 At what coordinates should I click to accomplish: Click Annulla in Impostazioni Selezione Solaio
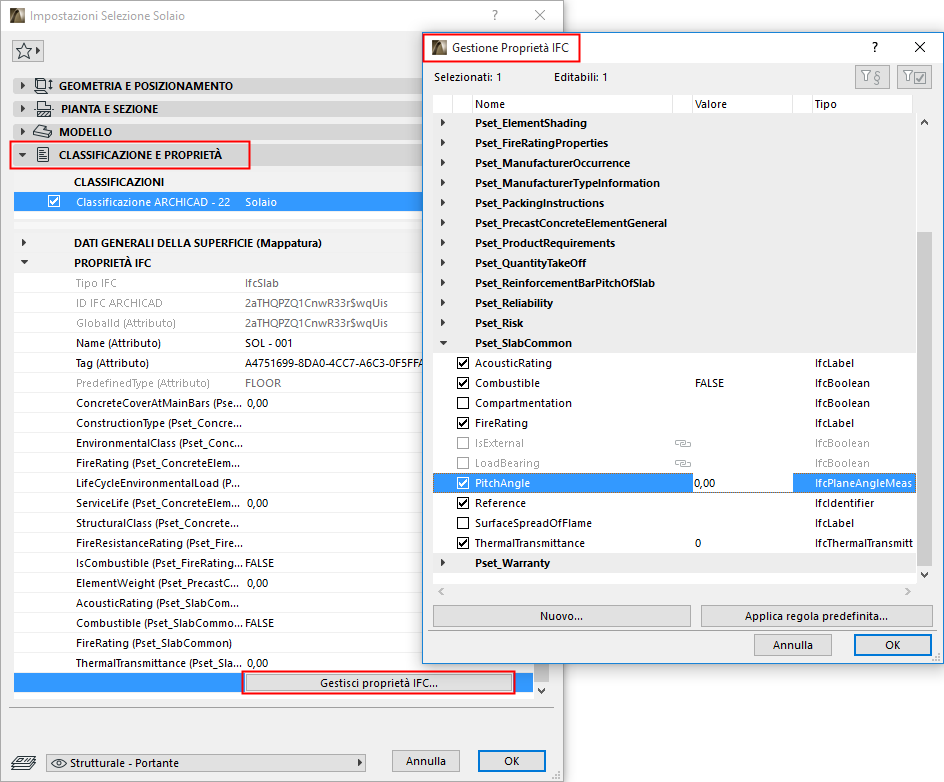coord(426,761)
